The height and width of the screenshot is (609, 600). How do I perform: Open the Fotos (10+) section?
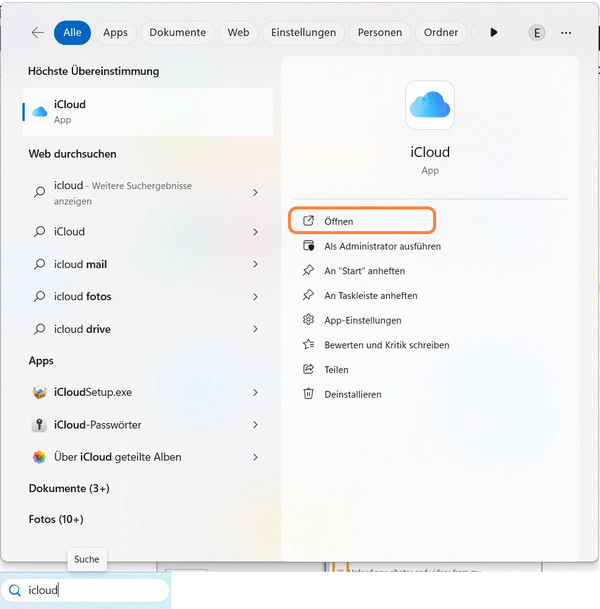coord(56,519)
